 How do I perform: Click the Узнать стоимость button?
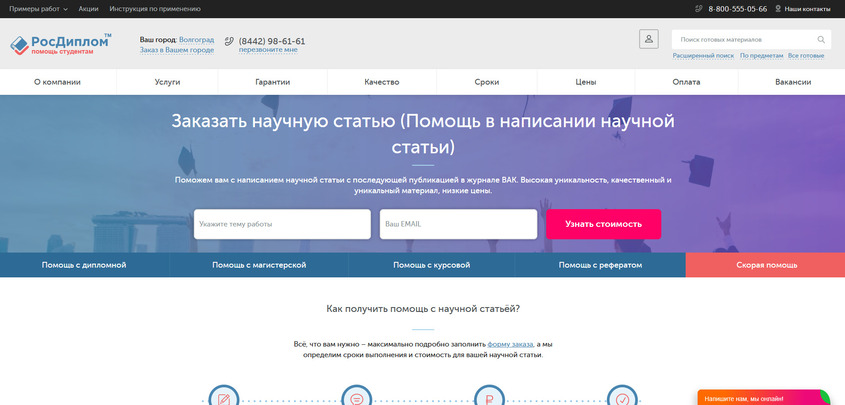point(604,224)
